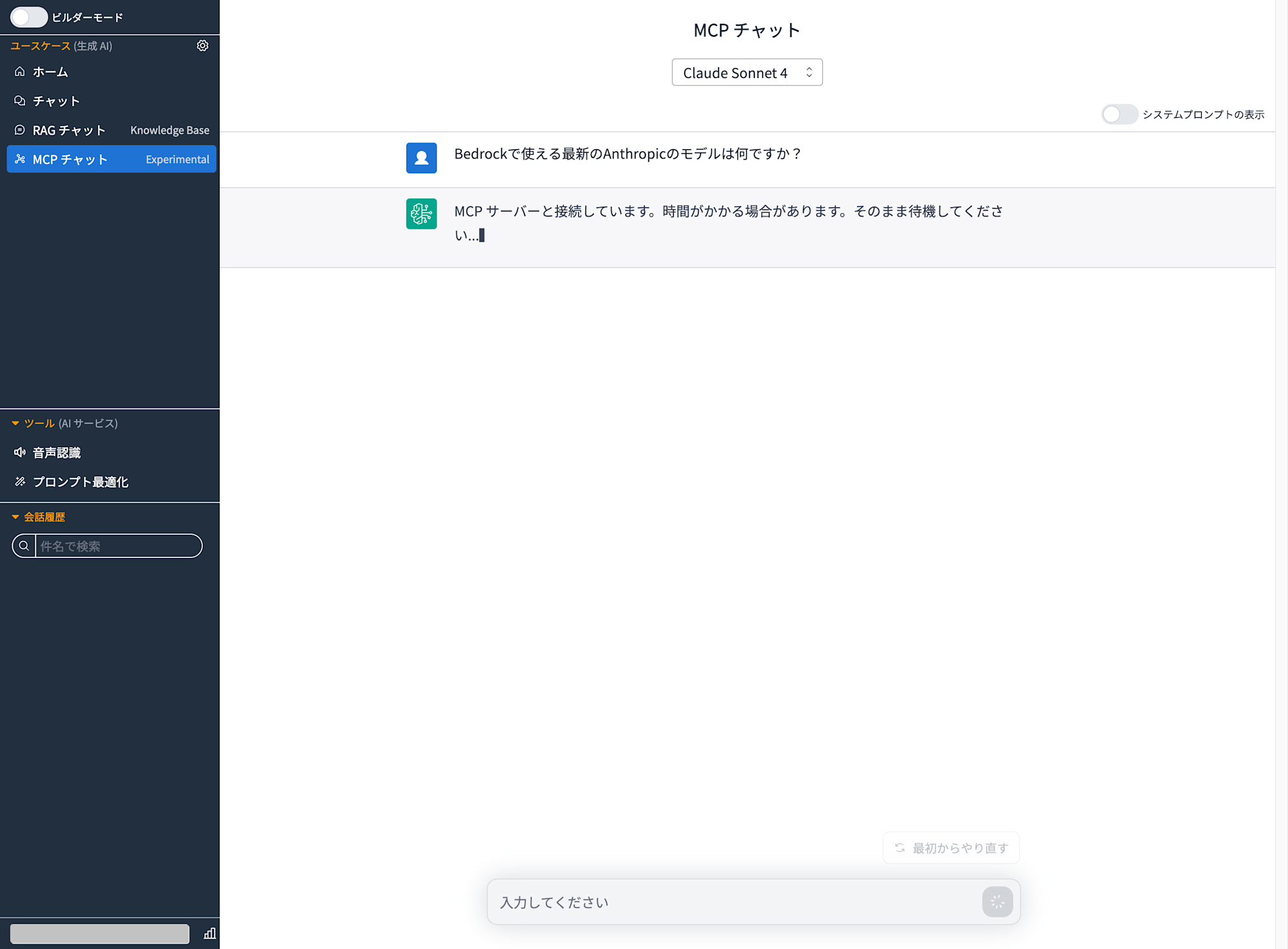This screenshot has width=1288, height=949.
Task: Click the home icon in sidebar
Action: click(20, 72)
